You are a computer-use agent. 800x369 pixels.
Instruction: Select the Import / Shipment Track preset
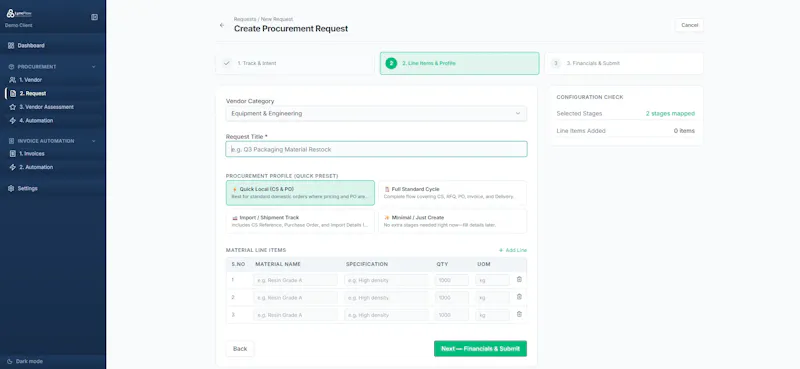pos(300,221)
